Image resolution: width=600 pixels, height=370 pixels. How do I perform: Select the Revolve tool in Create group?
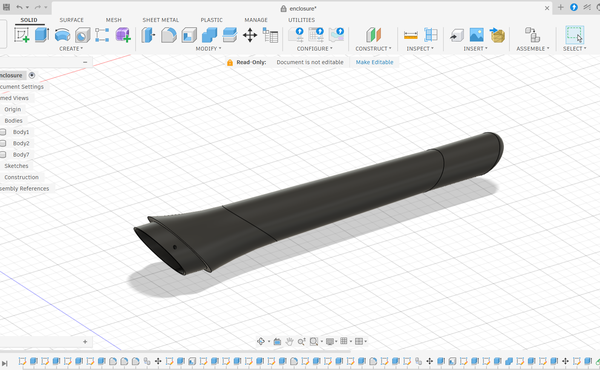(62, 35)
